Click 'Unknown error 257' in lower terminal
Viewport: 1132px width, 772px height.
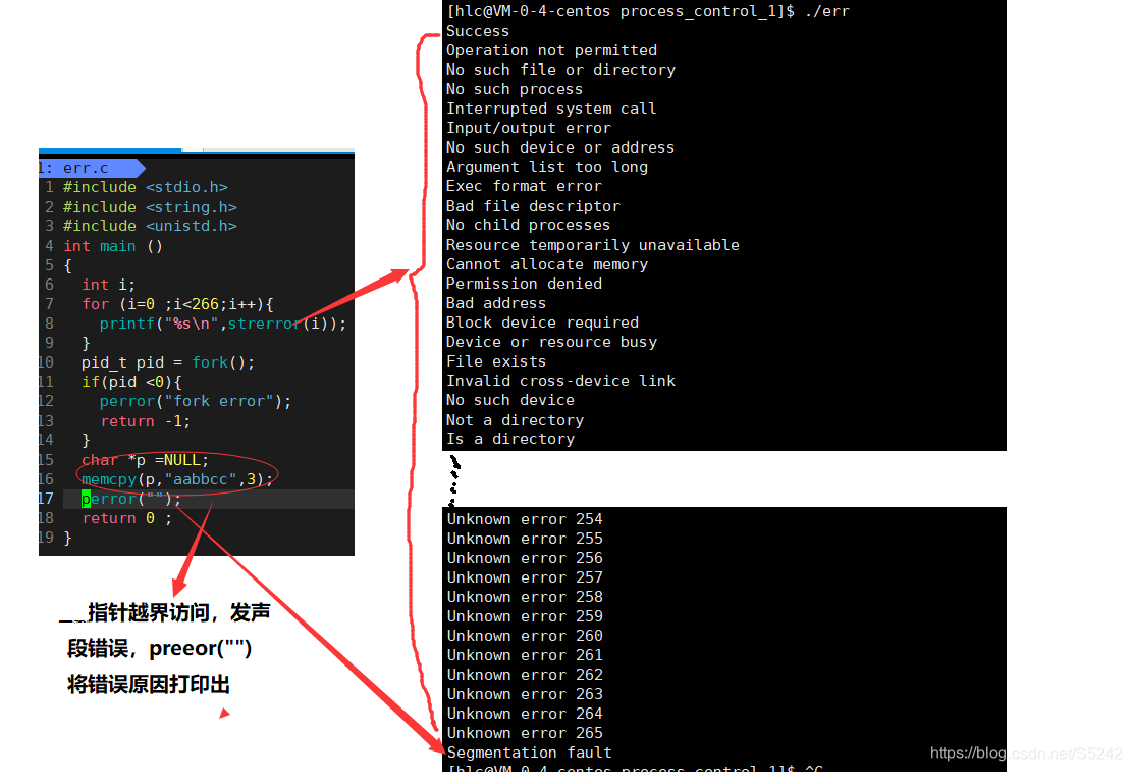[x=524, y=578]
